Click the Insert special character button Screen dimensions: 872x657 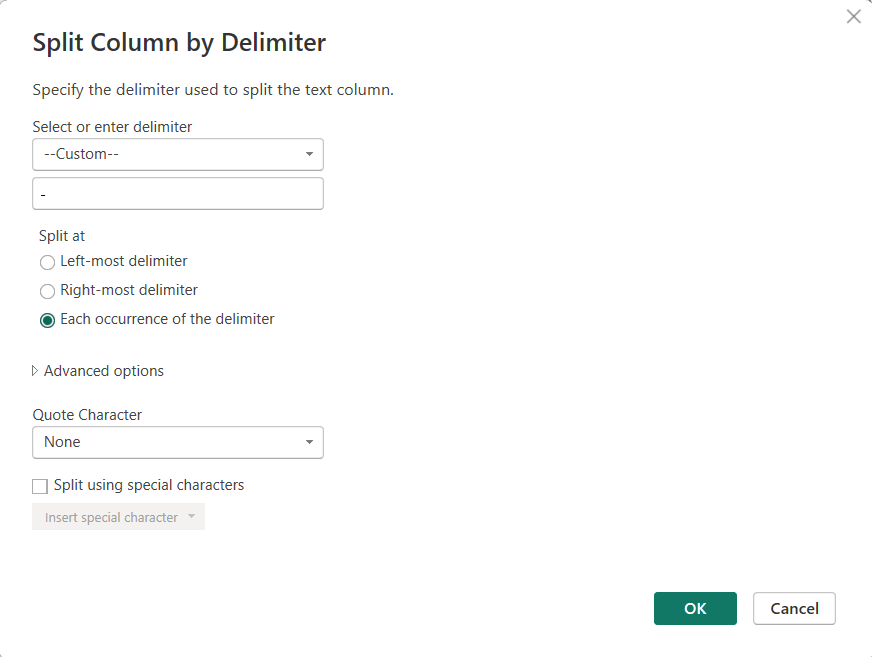click(111, 517)
